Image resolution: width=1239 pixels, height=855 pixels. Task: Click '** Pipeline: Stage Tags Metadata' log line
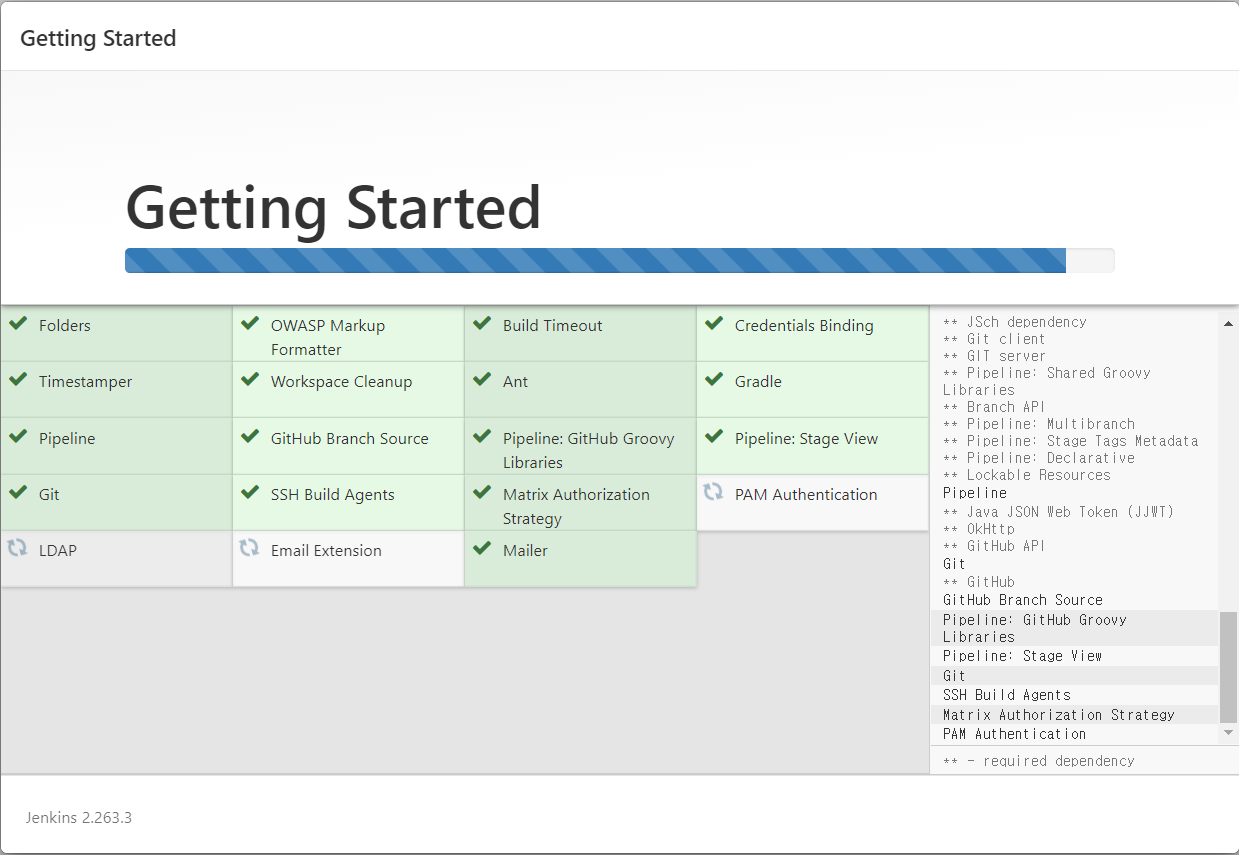coord(1070,441)
